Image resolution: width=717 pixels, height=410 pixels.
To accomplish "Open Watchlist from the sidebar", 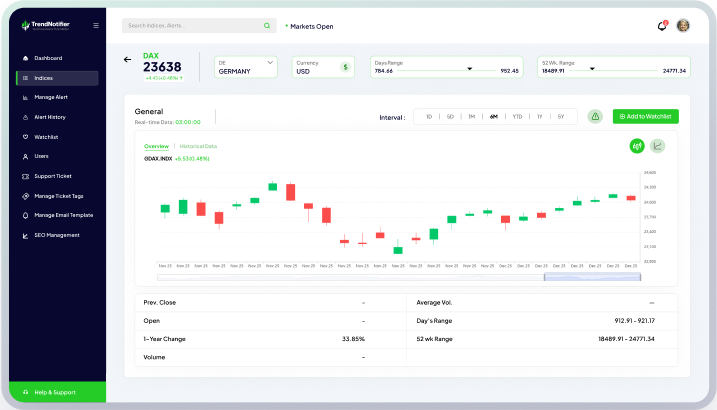I will (47, 137).
